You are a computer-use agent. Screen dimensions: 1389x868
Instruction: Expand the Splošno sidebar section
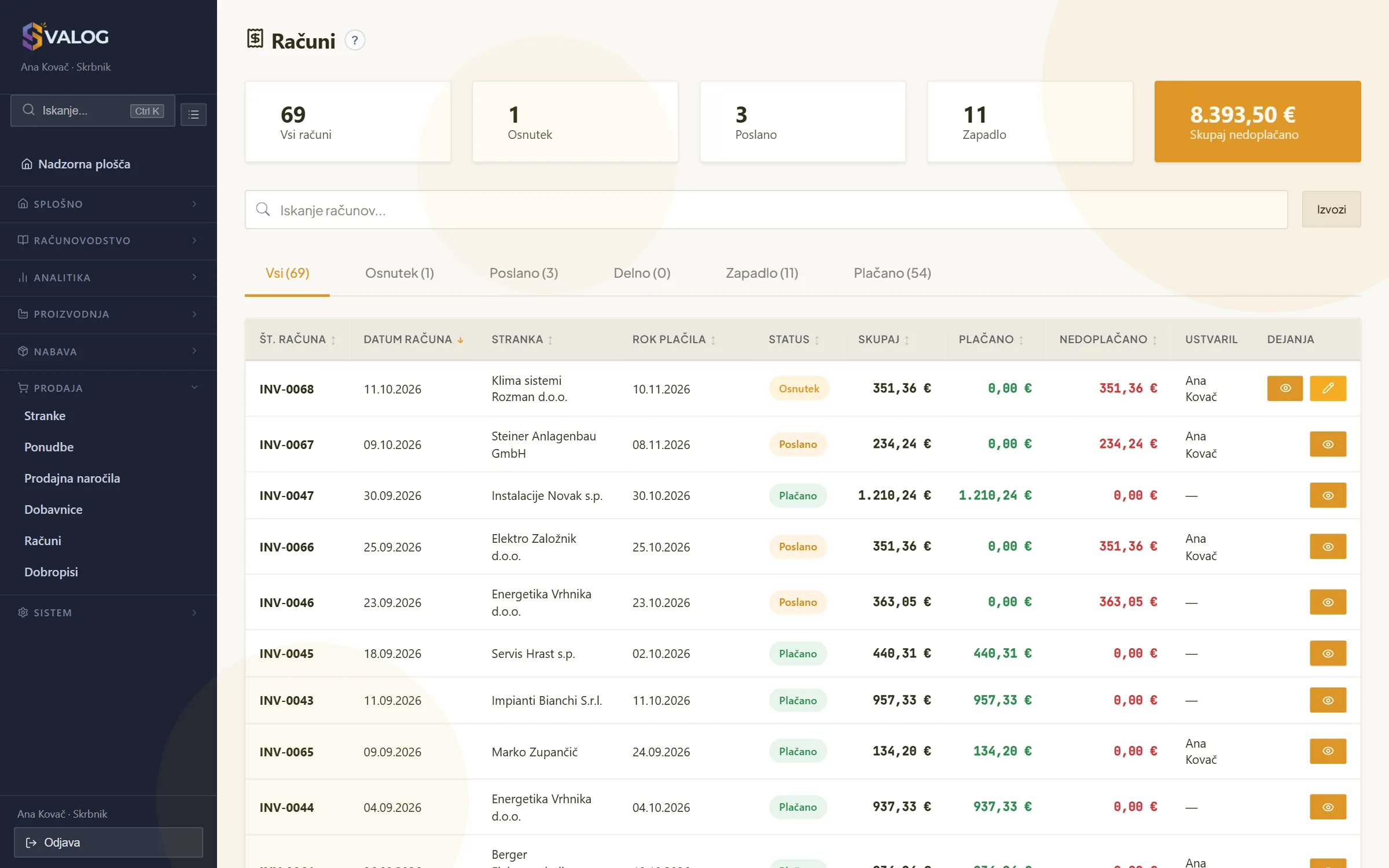click(x=108, y=204)
